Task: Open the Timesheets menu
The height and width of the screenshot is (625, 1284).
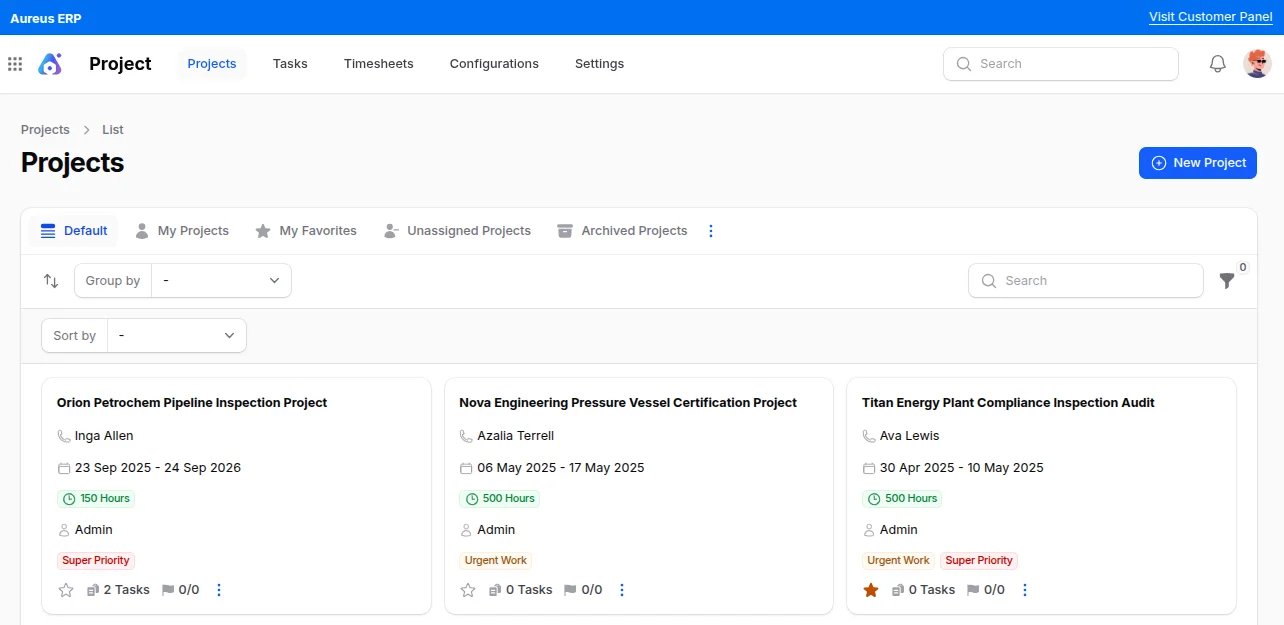Action: click(x=379, y=64)
